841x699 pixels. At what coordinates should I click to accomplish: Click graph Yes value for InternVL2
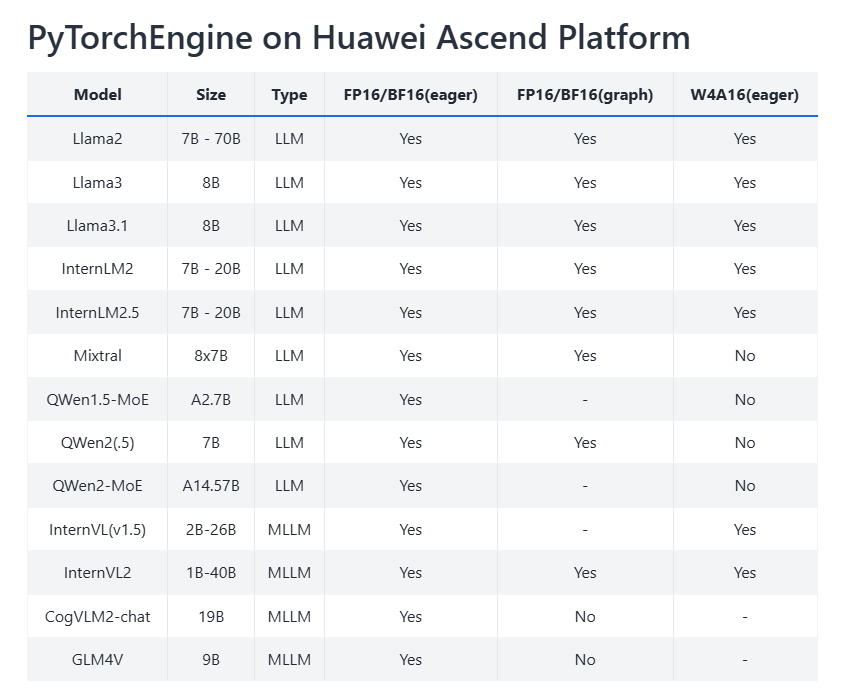585,572
